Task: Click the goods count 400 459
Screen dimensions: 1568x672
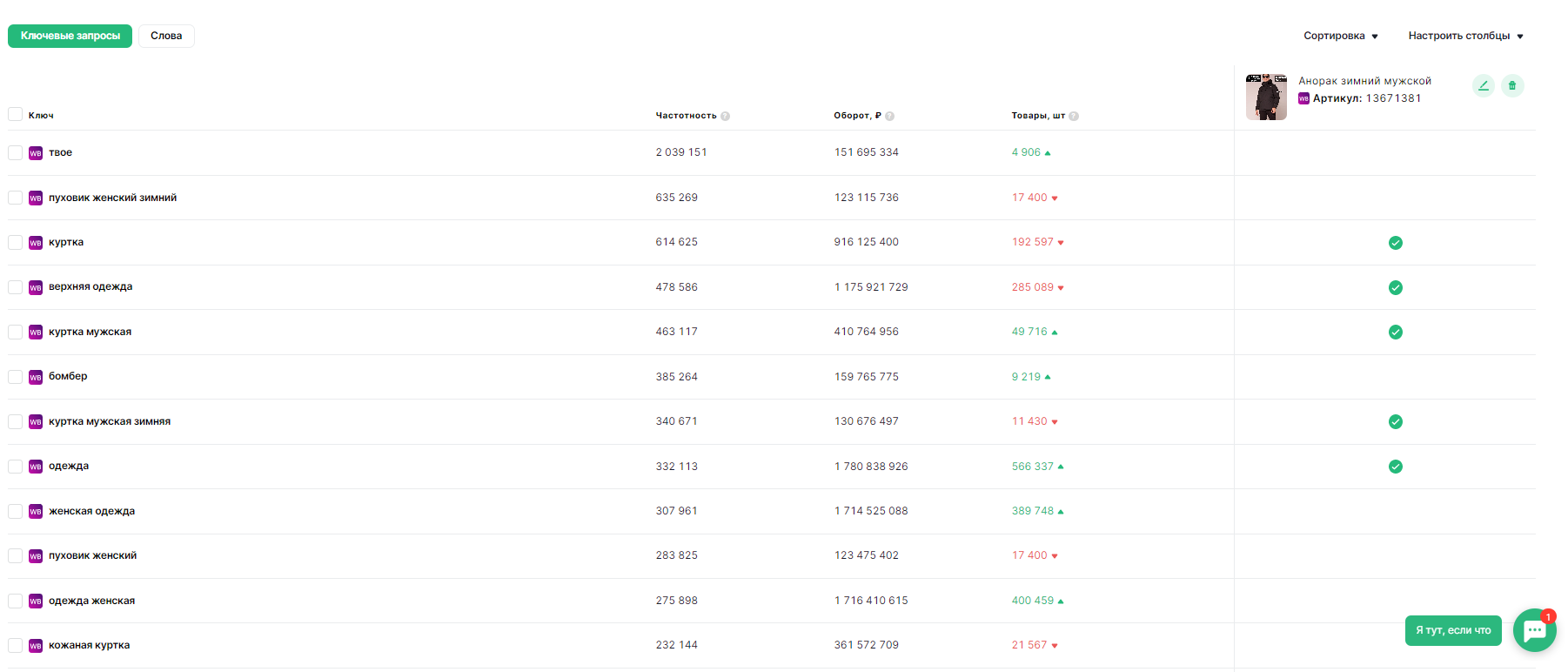Action: (x=1032, y=601)
